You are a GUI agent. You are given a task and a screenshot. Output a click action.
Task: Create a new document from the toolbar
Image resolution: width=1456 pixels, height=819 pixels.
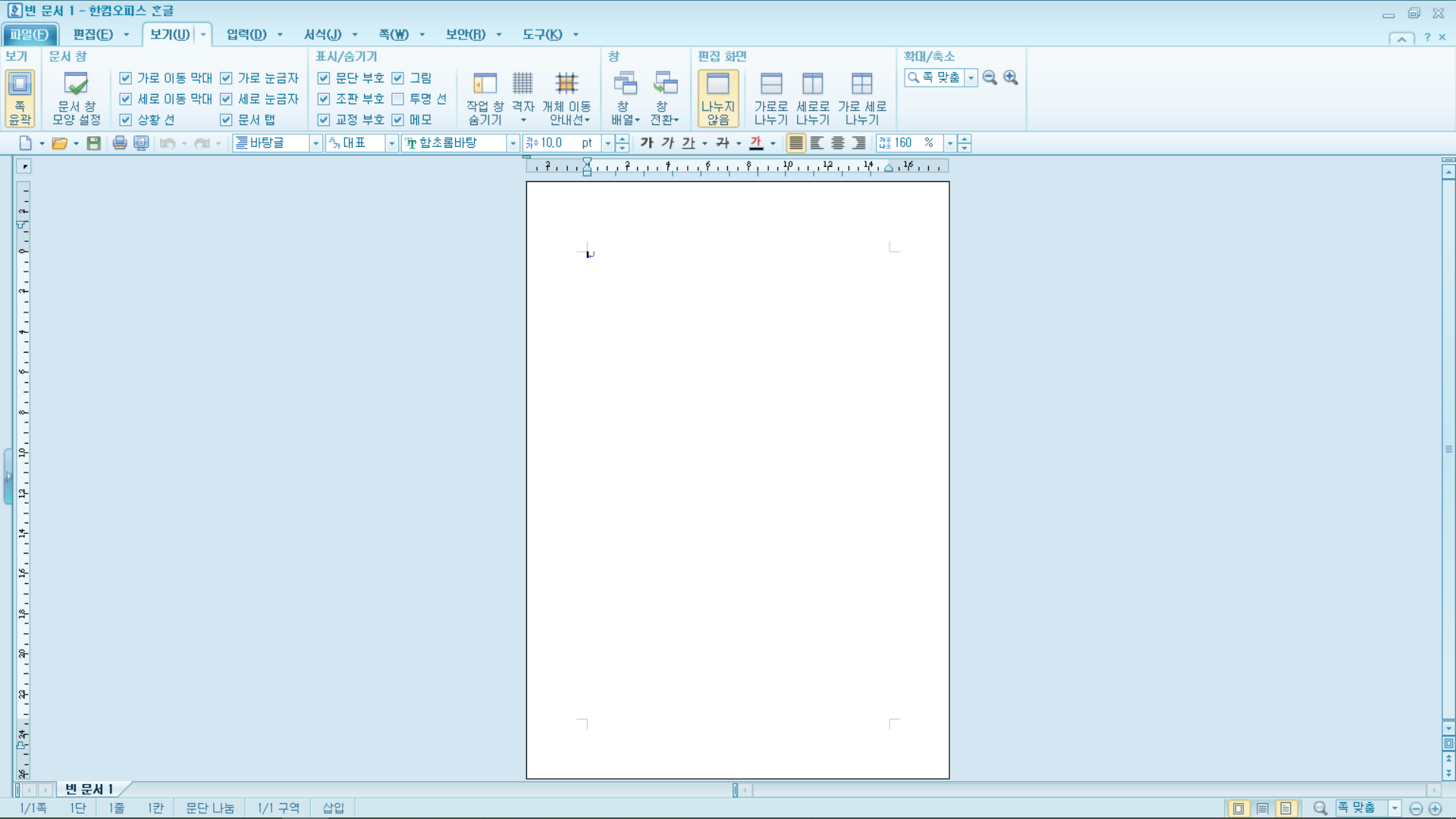pos(25,143)
